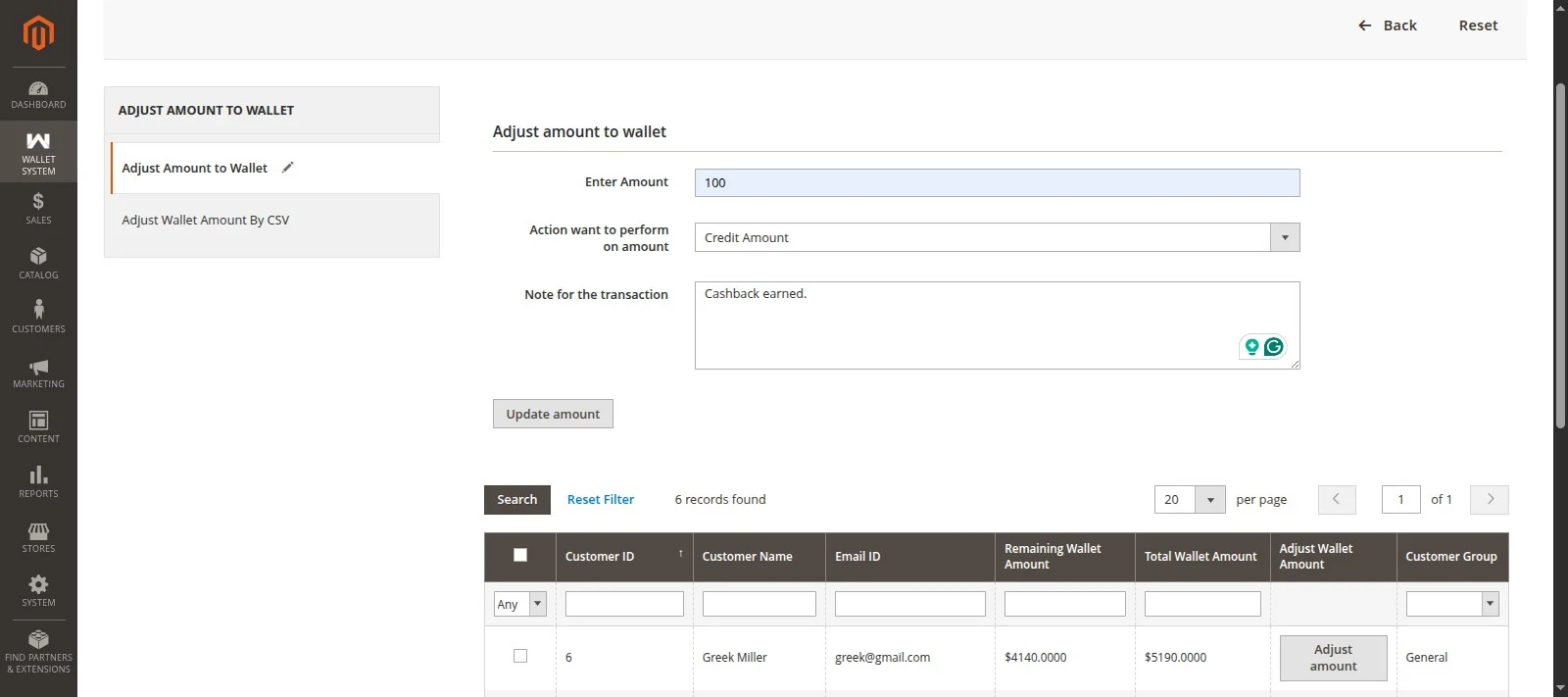The height and width of the screenshot is (697, 1568).
Task: Click the page vertical scrollbar thumb
Action: tap(1560, 255)
